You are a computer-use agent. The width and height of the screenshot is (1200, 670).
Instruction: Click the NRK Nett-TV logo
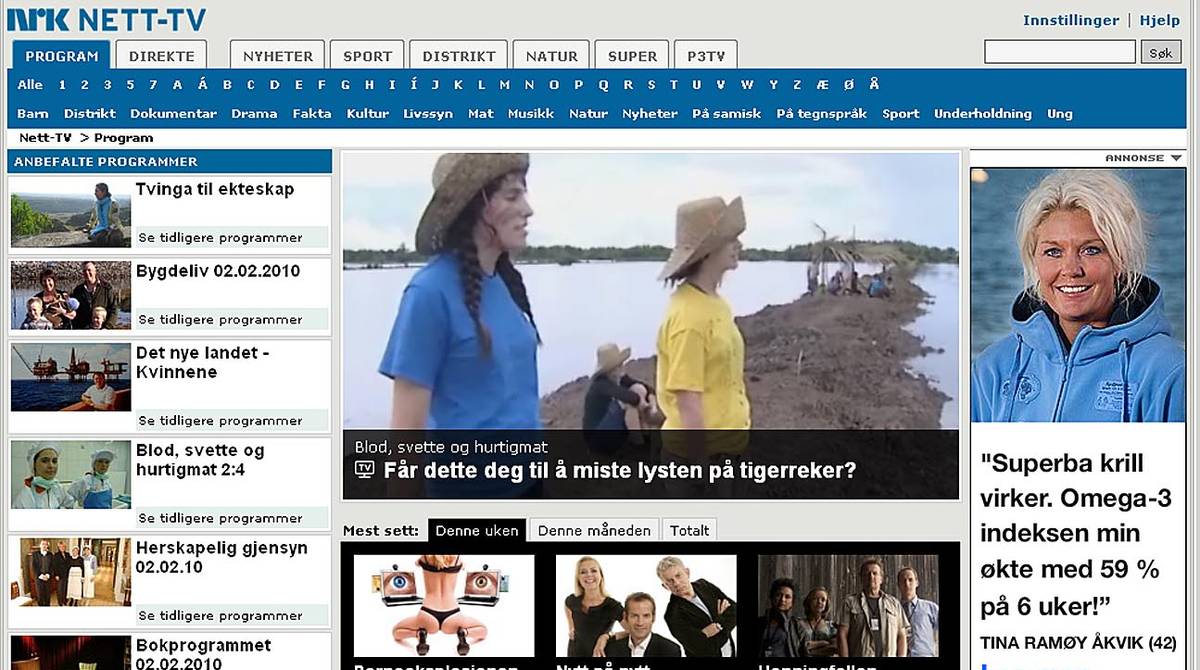coord(107,19)
